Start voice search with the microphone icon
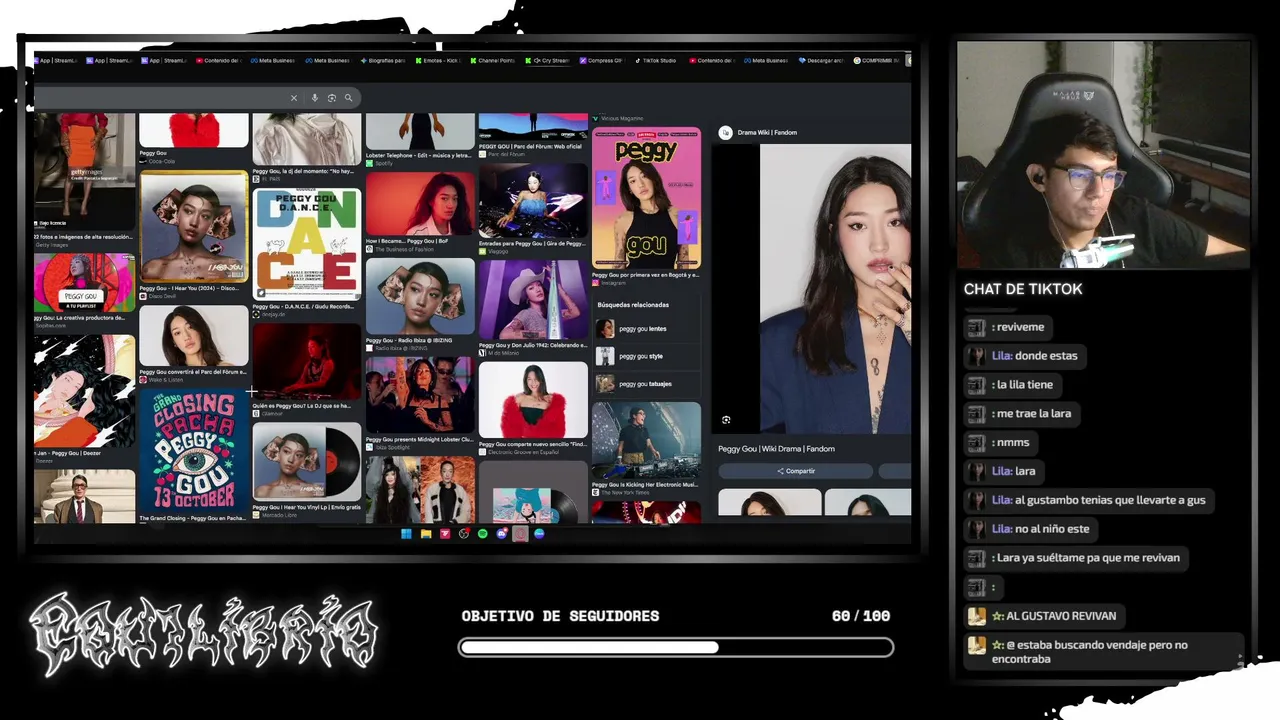The height and width of the screenshot is (720, 1280). 315,98
